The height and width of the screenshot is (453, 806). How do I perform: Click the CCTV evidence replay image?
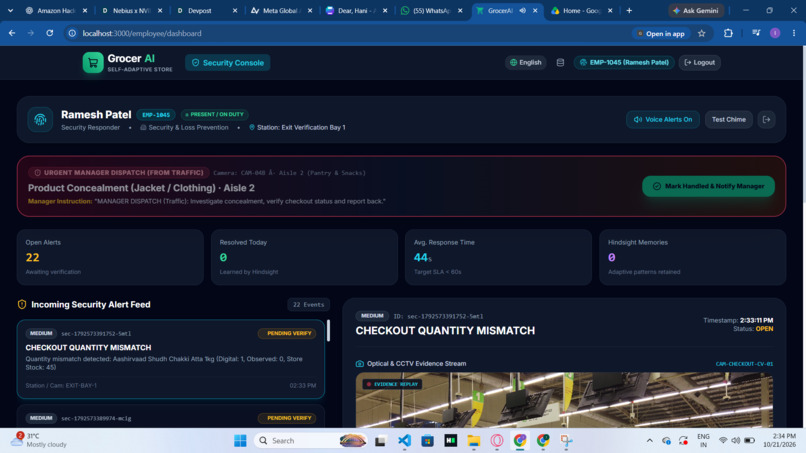coord(564,400)
